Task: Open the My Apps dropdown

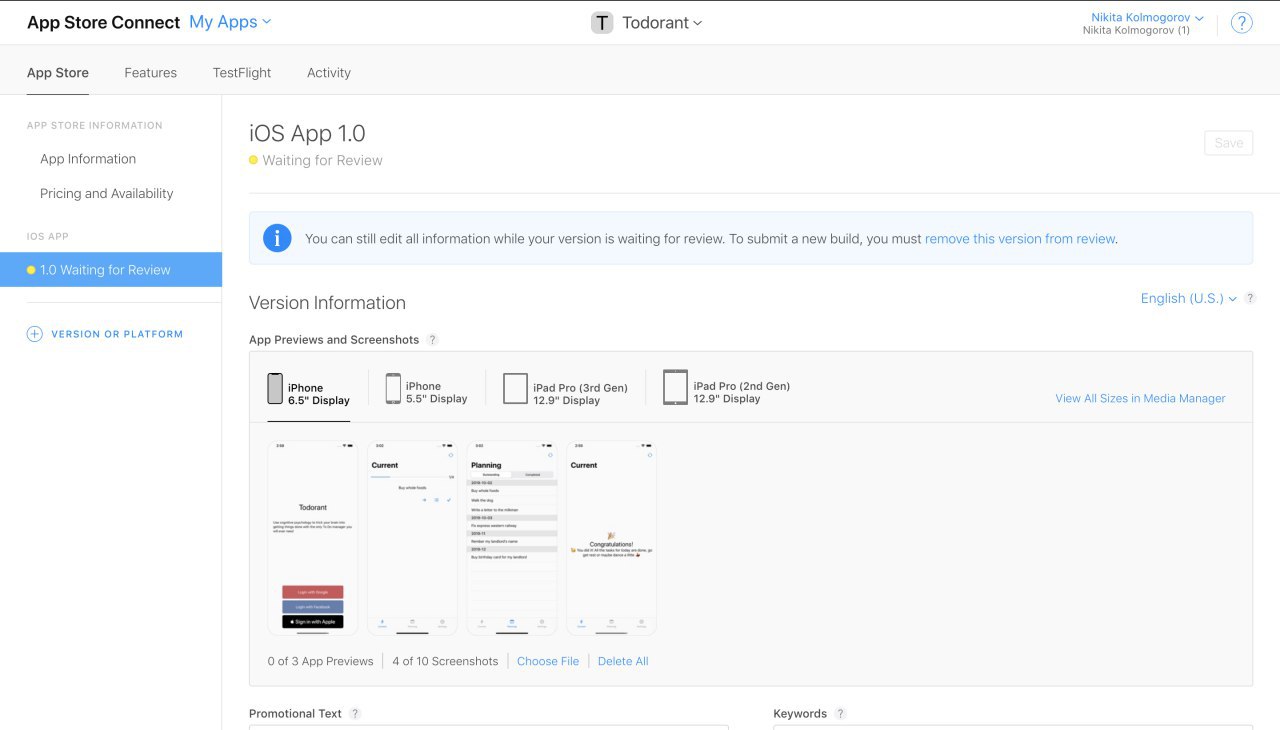Action: (x=230, y=22)
